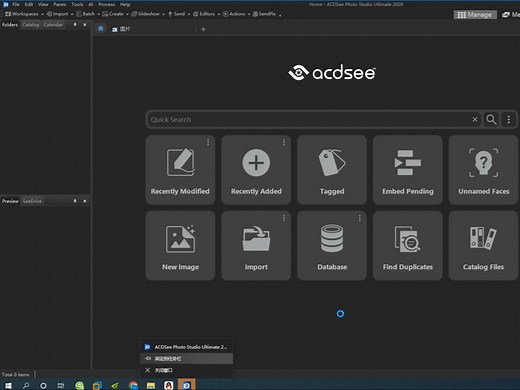Viewport: 520px width, 390px height.
Task: Close the Folders pane
Action: coord(85,25)
